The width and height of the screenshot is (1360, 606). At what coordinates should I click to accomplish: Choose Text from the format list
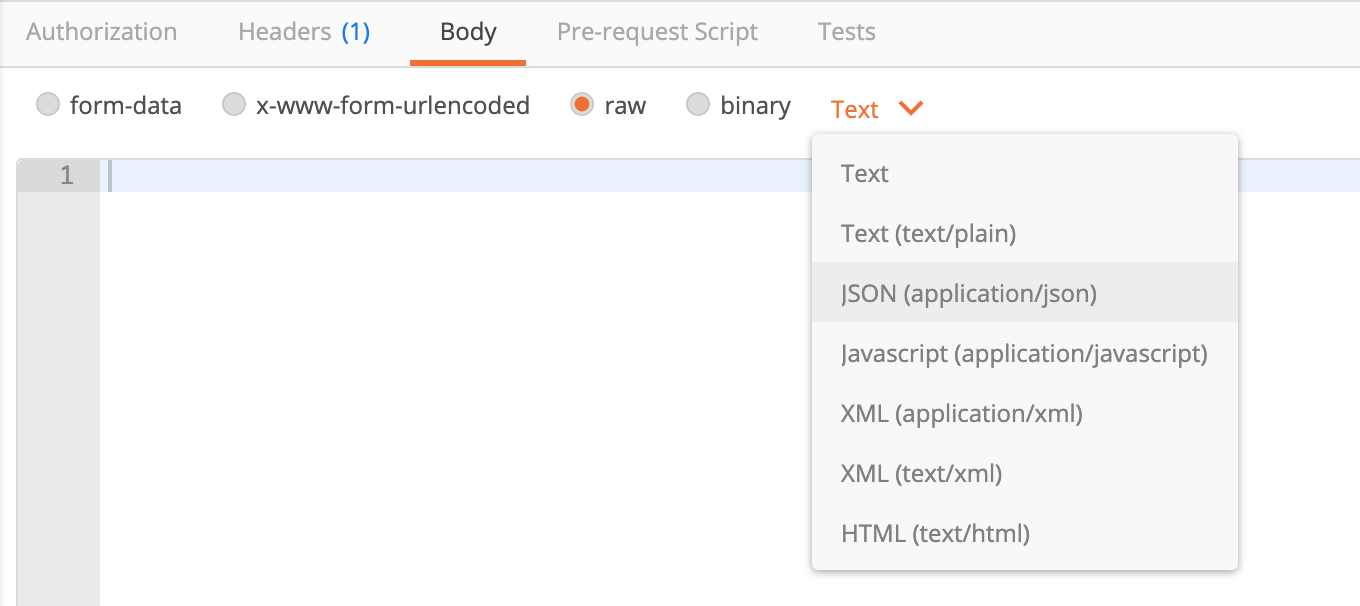(865, 174)
